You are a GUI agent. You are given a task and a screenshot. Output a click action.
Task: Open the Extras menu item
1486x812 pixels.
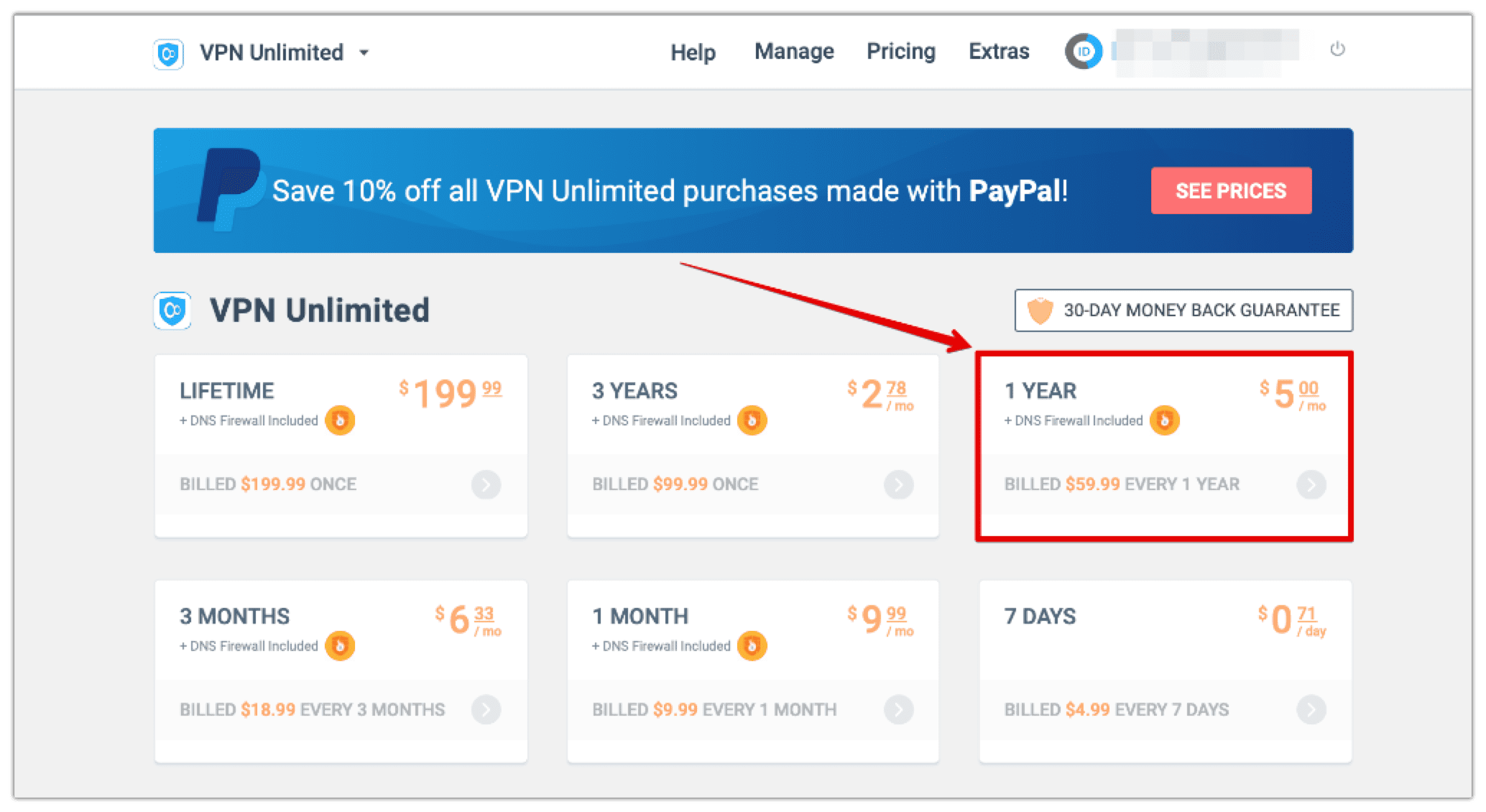(998, 51)
